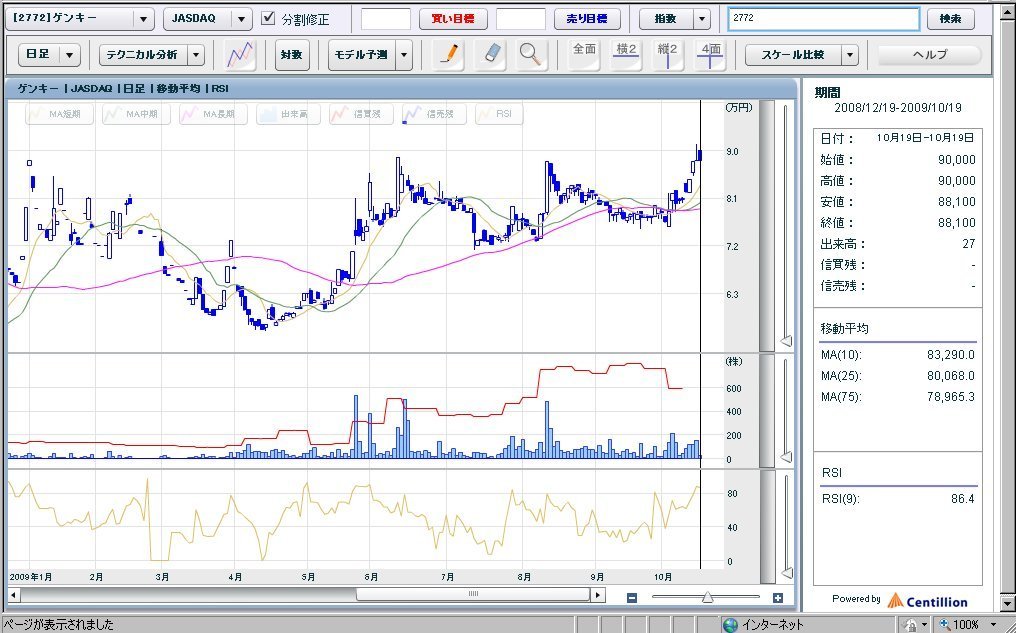
Task: Choose the 縦2 vertical split layout
Action: (668, 55)
